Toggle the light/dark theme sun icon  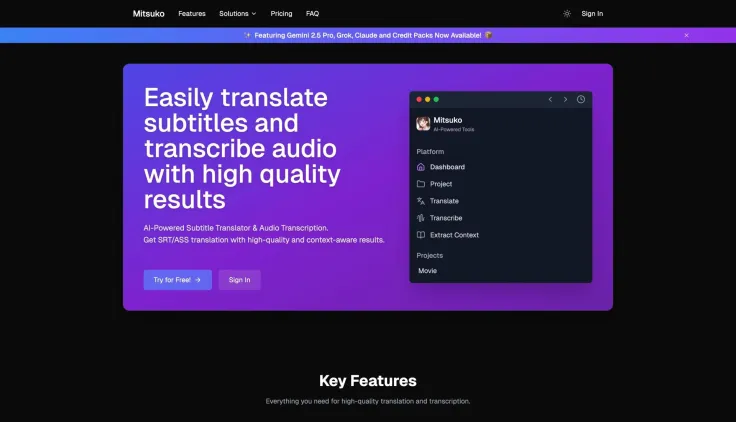(x=567, y=14)
